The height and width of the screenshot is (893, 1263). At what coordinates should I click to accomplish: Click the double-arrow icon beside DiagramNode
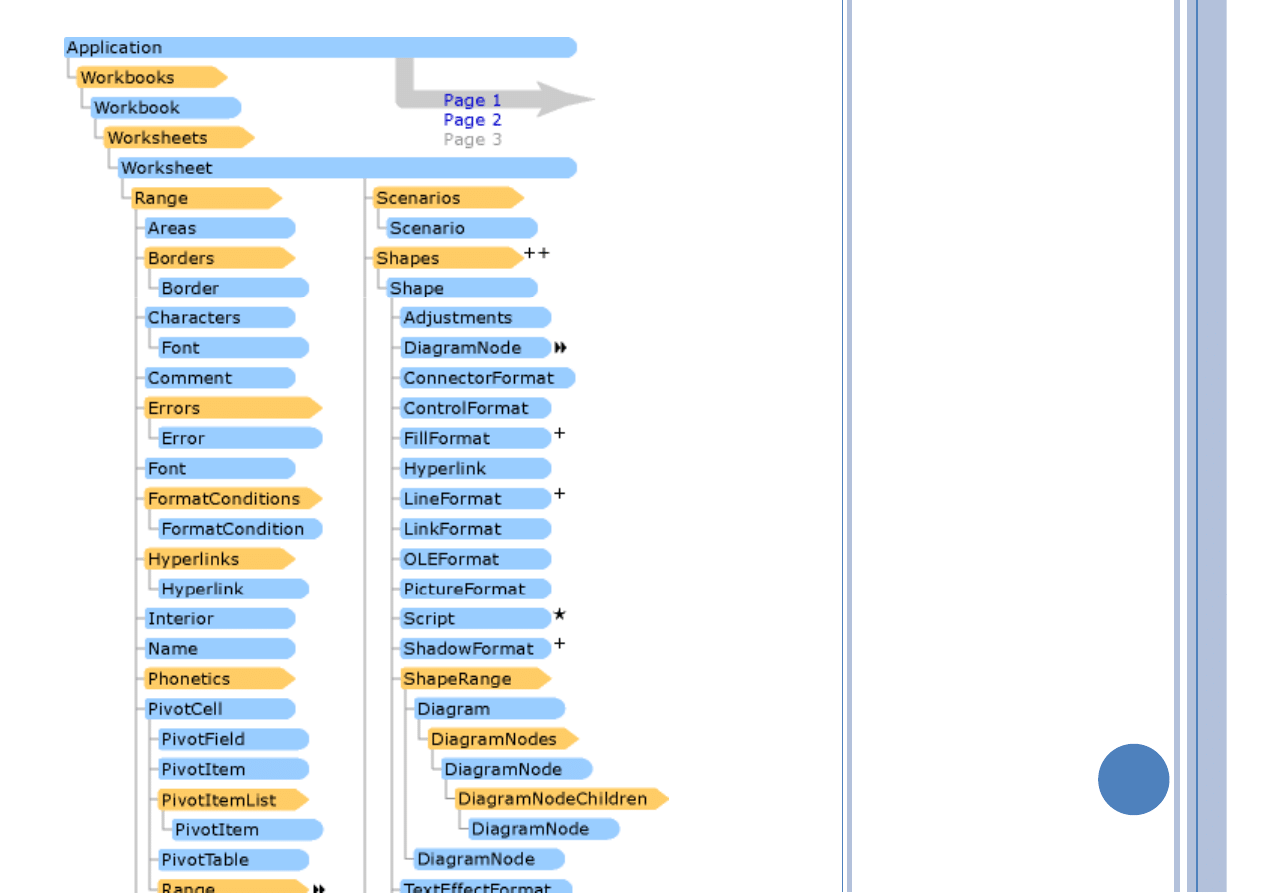coord(561,347)
